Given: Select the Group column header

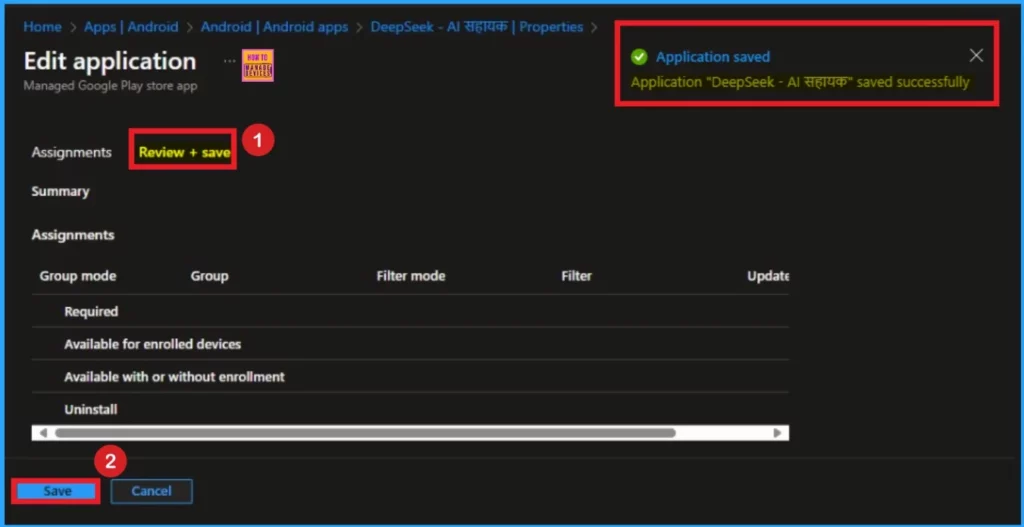Looking at the screenshot, I should coord(210,276).
